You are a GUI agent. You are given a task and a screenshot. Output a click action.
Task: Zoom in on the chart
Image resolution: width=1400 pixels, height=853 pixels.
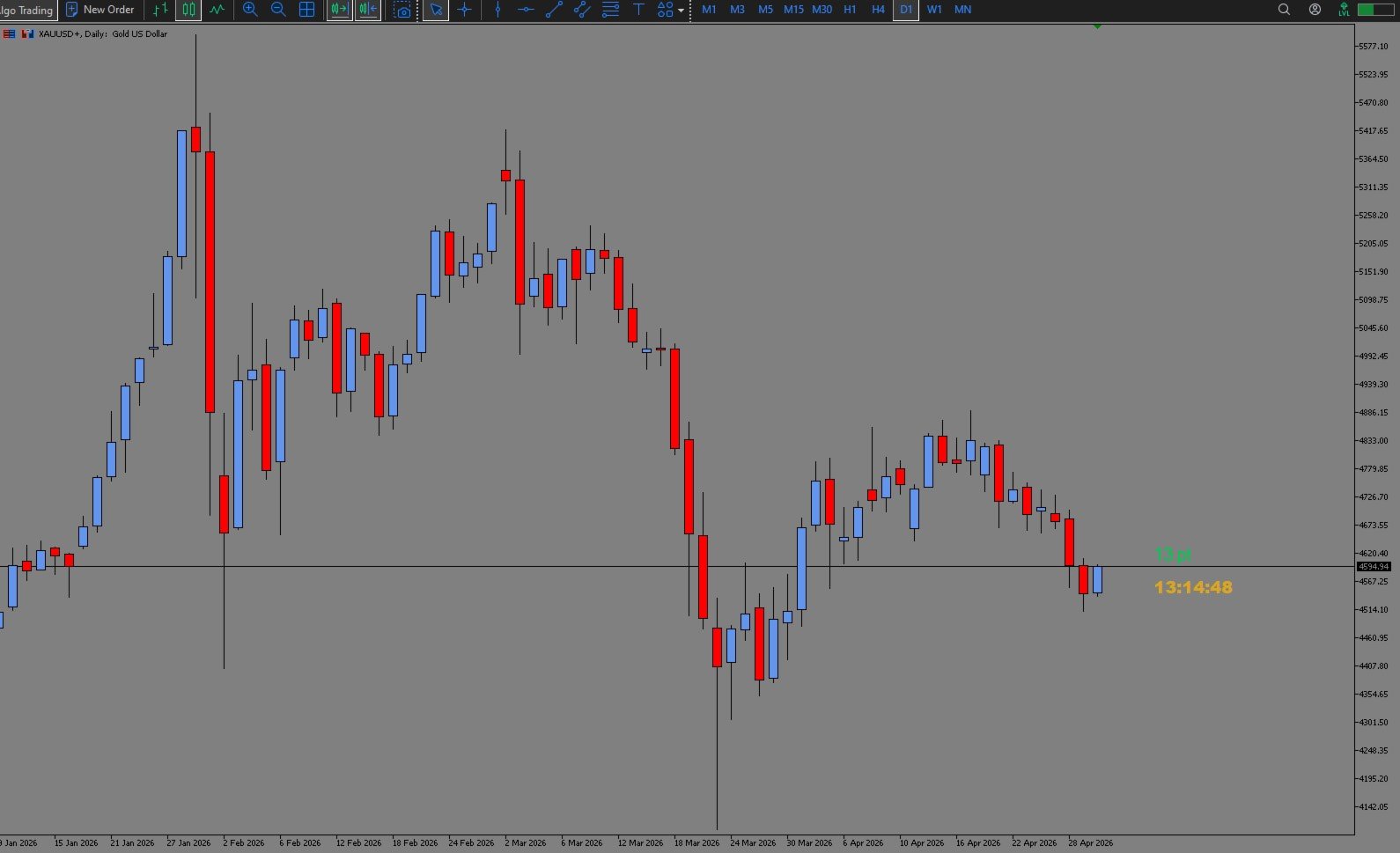point(250,10)
